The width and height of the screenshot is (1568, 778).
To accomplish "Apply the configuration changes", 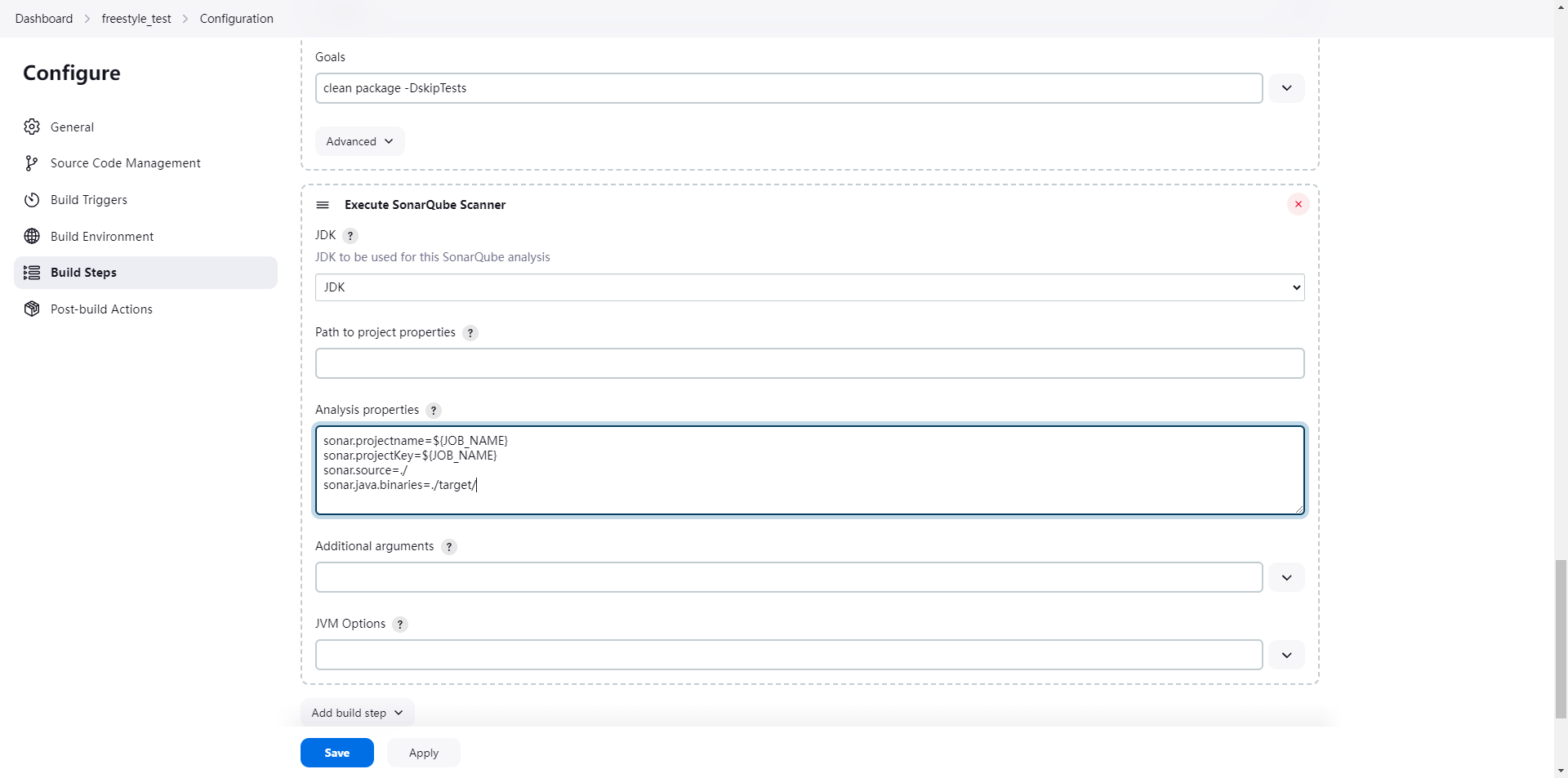I will click(x=423, y=753).
